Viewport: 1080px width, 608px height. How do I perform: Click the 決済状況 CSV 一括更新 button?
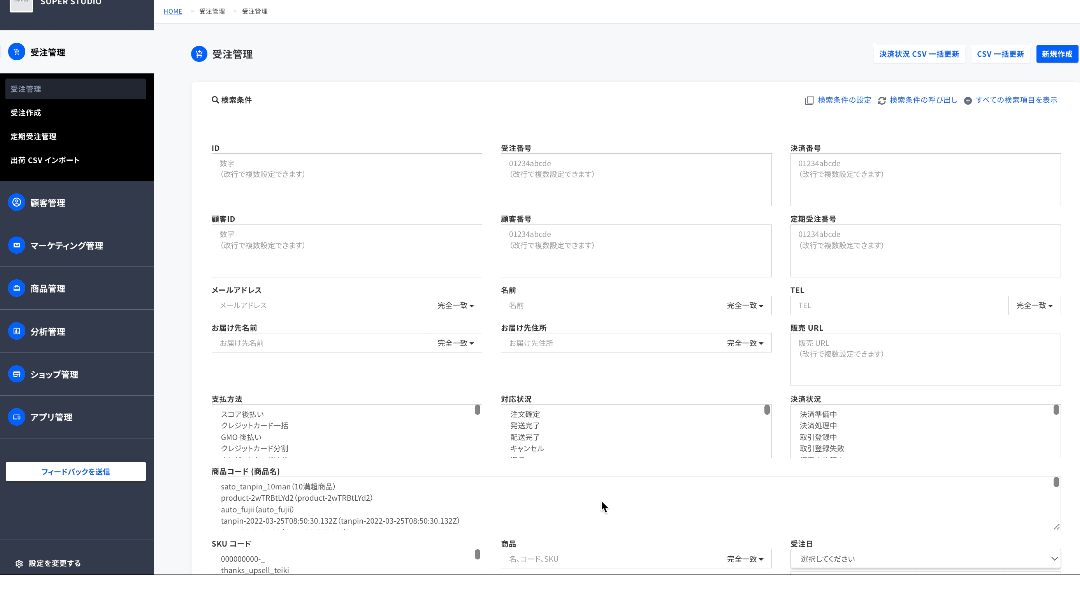click(x=919, y=54)
